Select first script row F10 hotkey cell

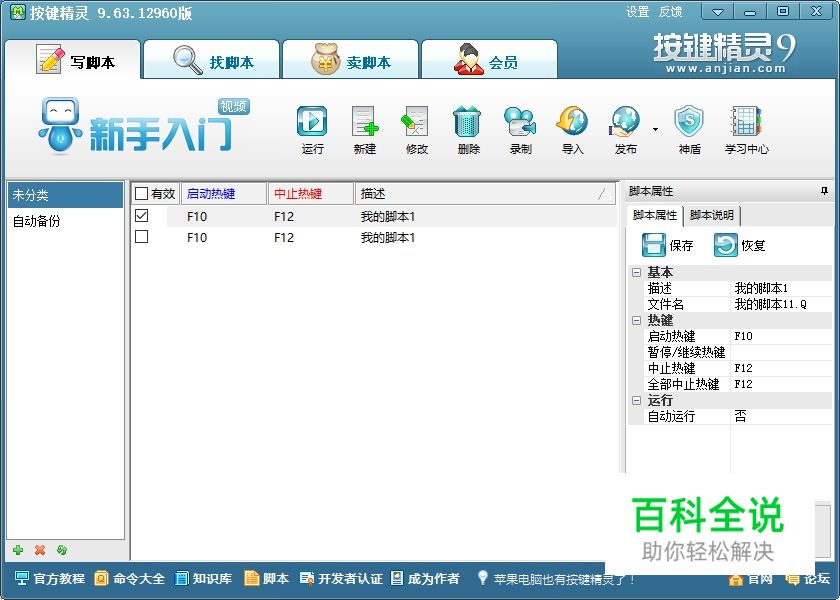coord(197,216)
